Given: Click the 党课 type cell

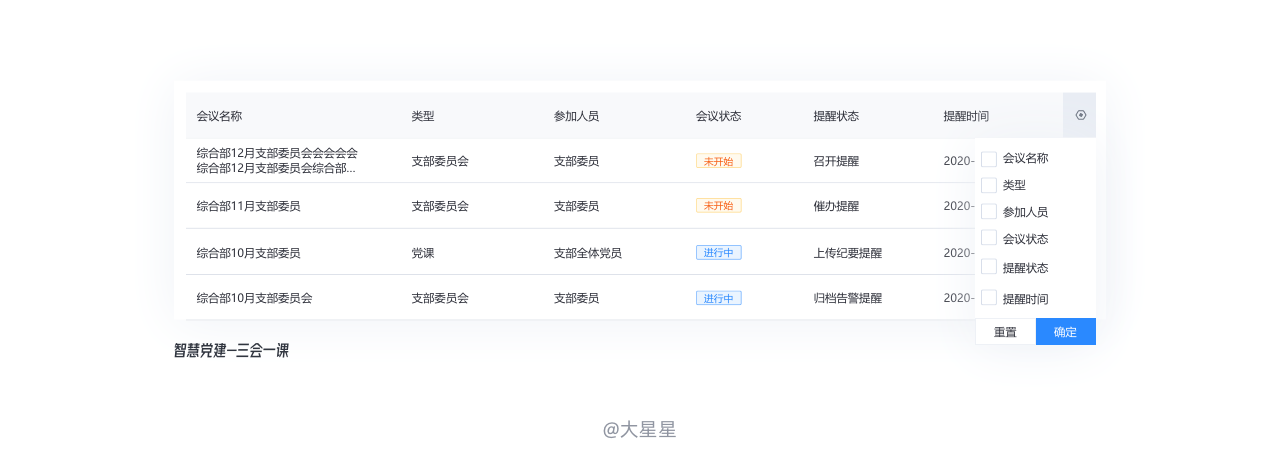Looking at the screenshot, I should pyautogui.click(x=423, y=253).
